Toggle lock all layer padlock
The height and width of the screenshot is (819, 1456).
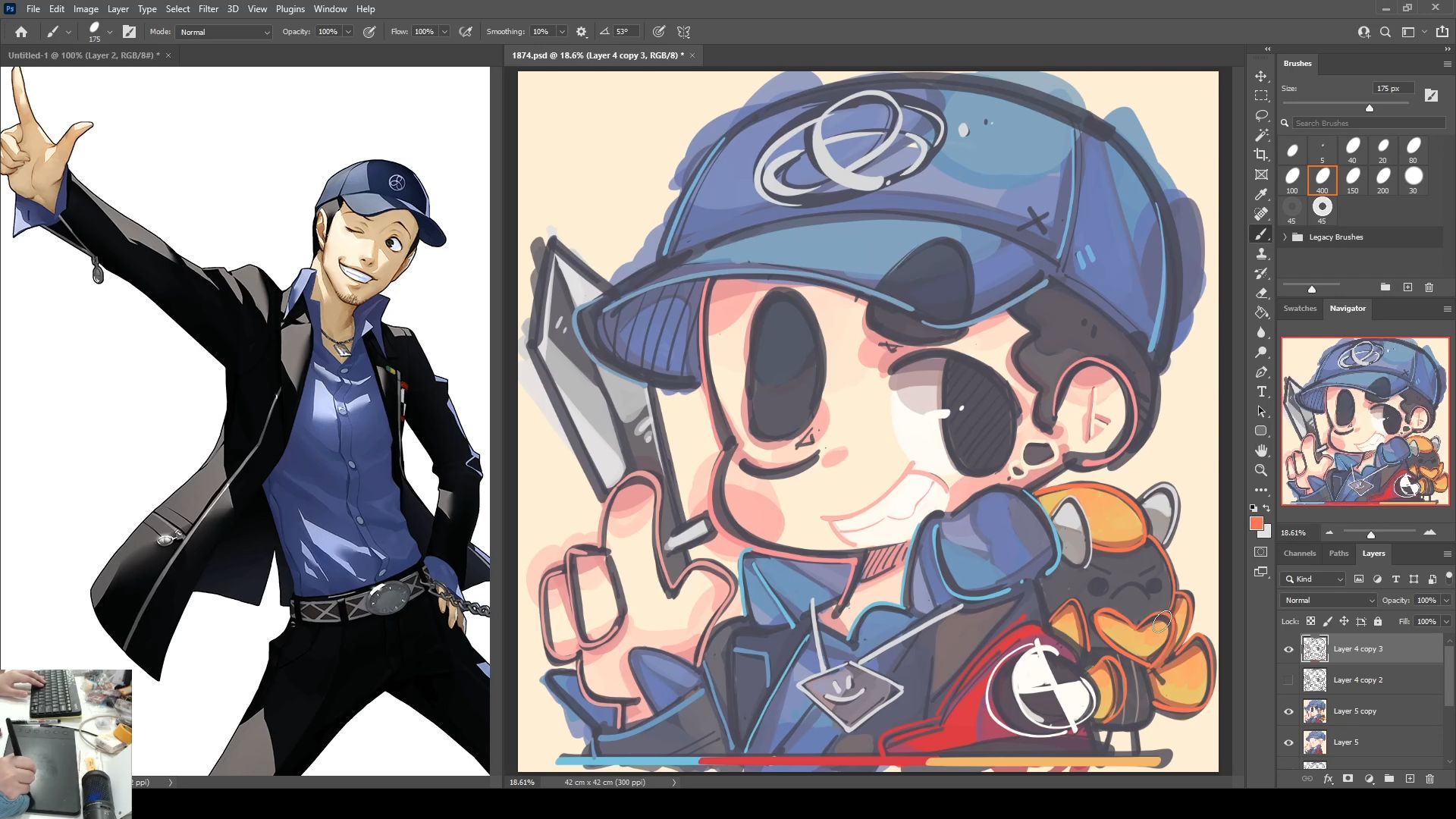[1378, 621]
